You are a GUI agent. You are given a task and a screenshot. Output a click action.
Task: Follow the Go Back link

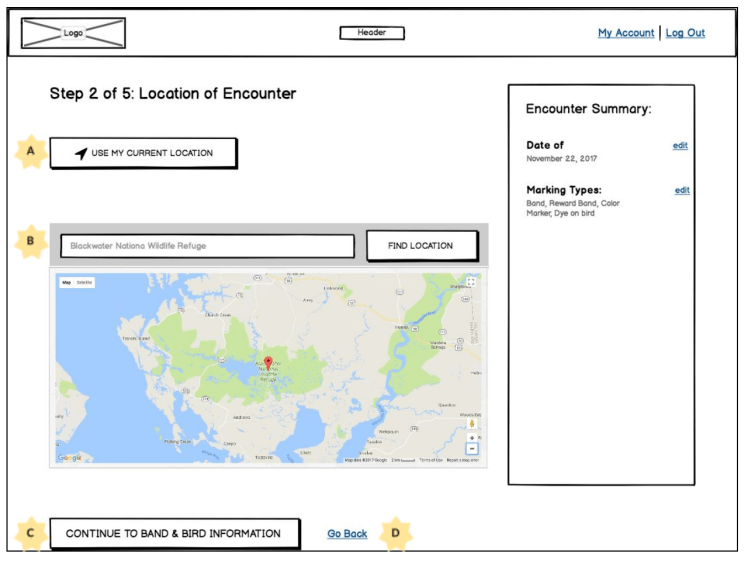pos(347,534)
